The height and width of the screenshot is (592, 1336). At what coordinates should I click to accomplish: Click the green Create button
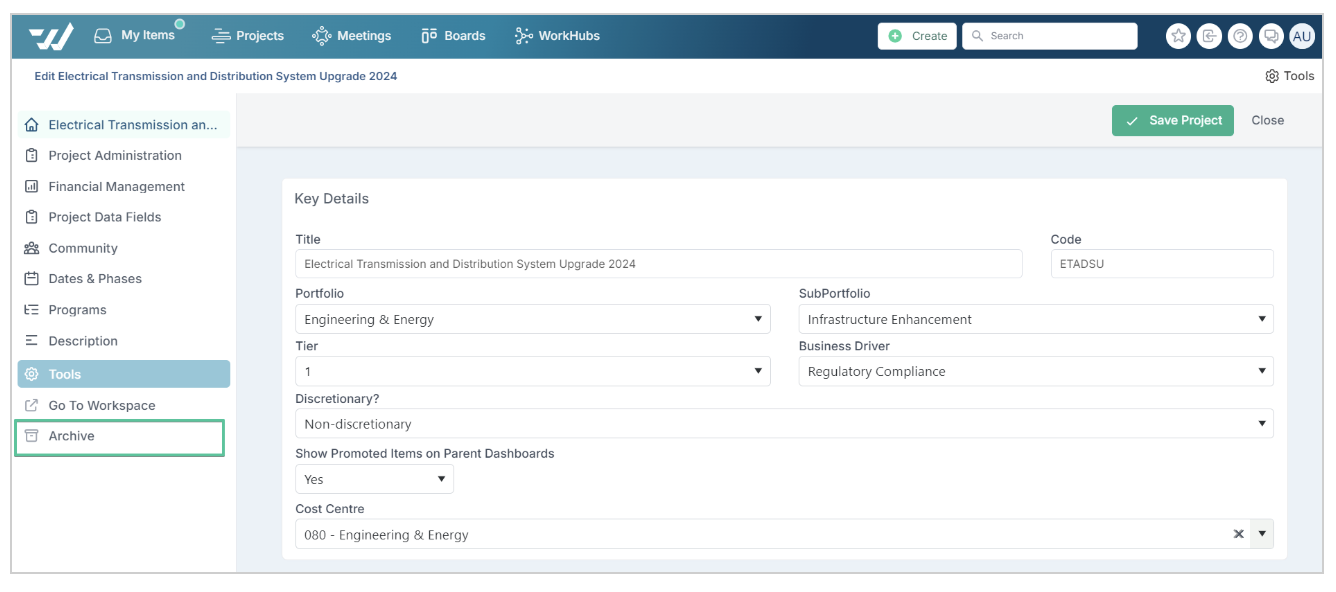click(x=917, y=36)
